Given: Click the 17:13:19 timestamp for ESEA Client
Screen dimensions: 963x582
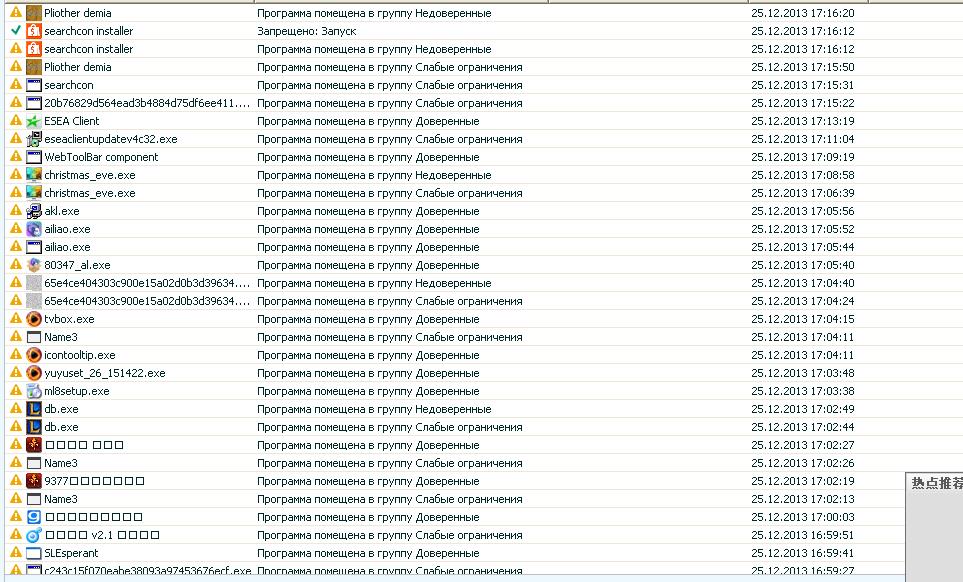Looking at the screenshot, I should point(804,121).
